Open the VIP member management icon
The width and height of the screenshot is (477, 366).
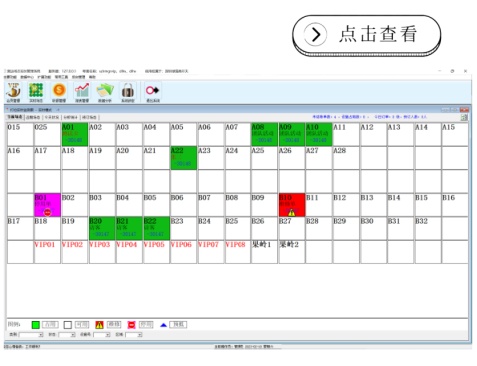(x=13, y=92)
